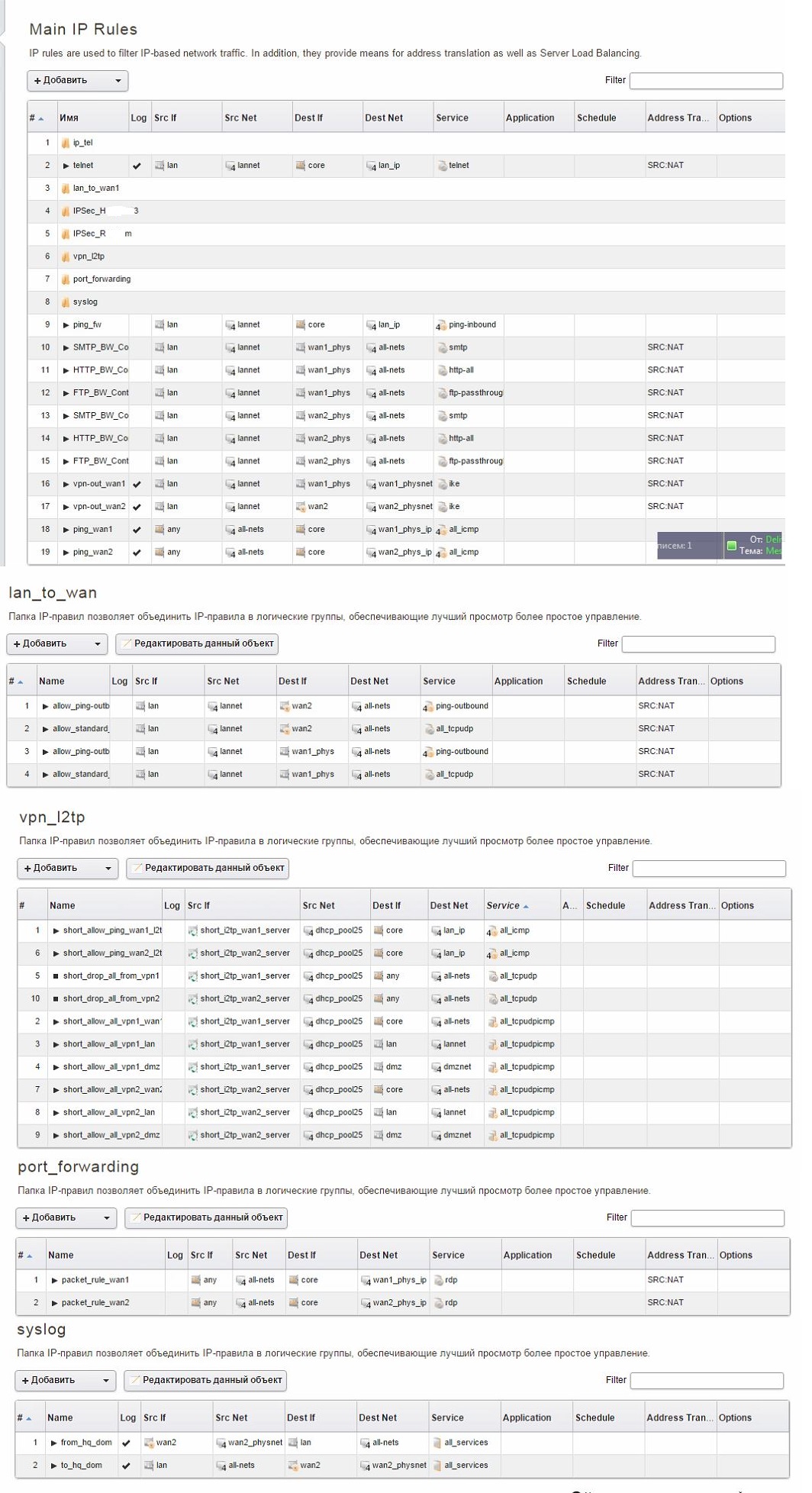The width and height of the screenshot is (812, 1493).
Task: Select the vpn_l2tp folder row in Main IP Rules
Action: click(89, 256)
